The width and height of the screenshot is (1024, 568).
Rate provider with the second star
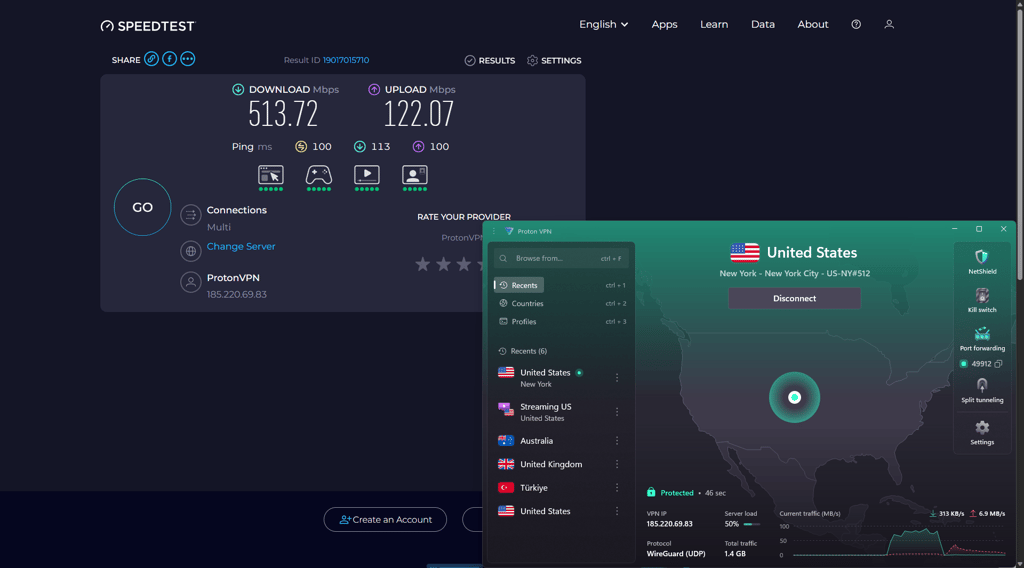point(443,264)
